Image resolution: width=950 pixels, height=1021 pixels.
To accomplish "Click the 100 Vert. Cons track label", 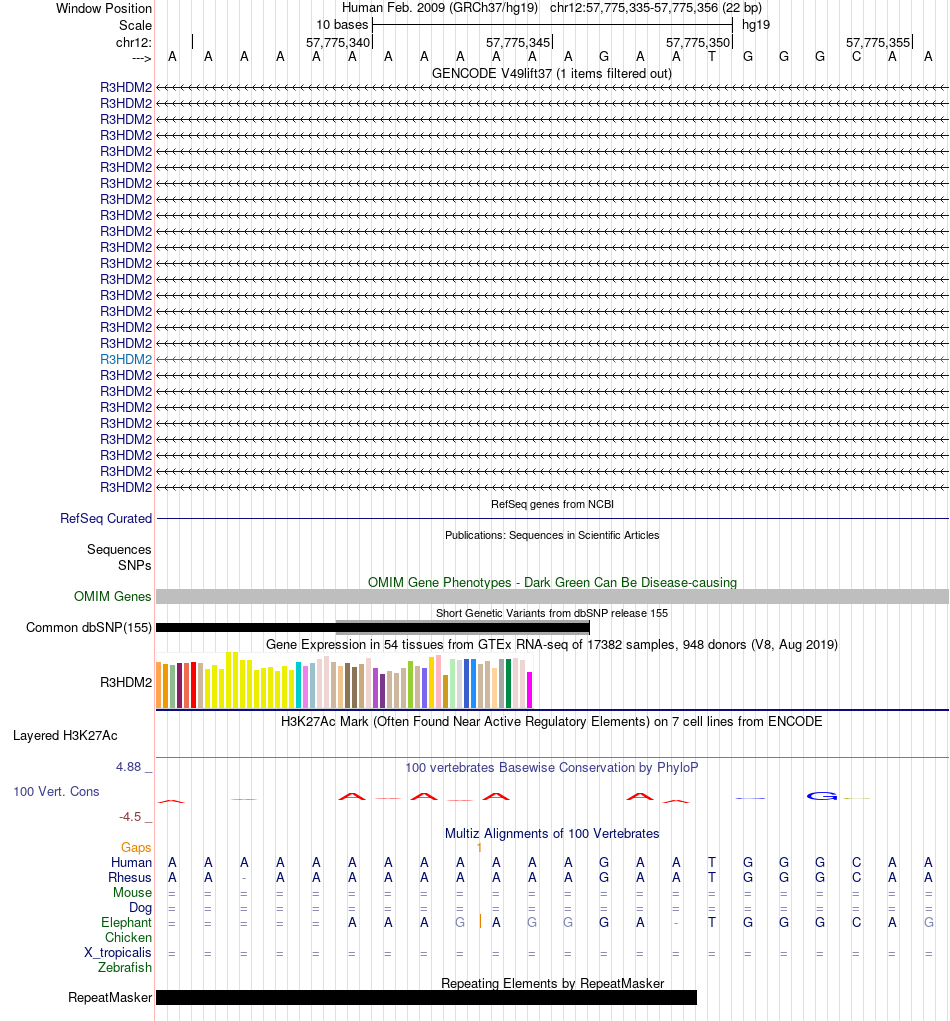I will [57, 792].
